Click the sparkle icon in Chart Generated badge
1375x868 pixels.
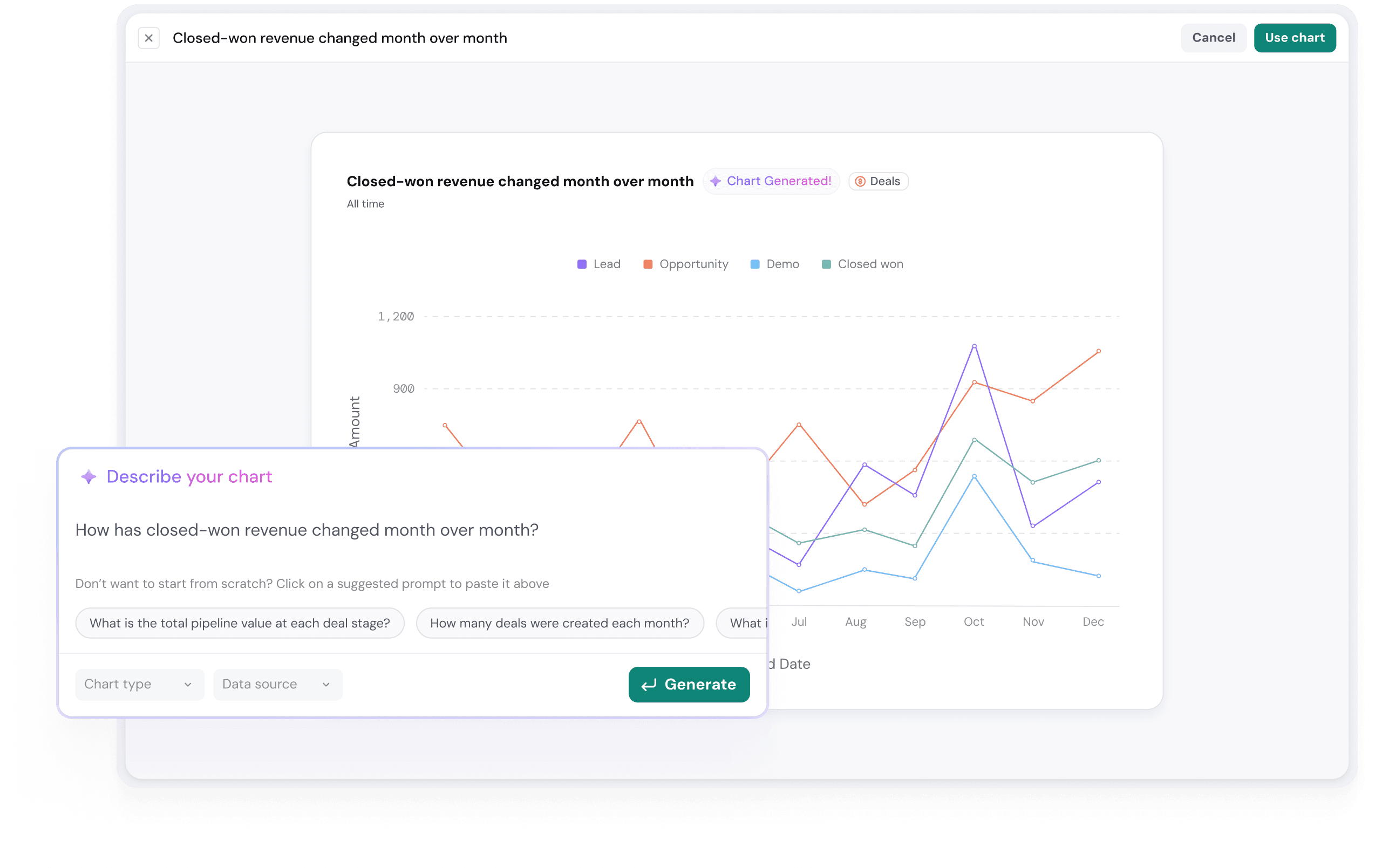pos(716,181)
